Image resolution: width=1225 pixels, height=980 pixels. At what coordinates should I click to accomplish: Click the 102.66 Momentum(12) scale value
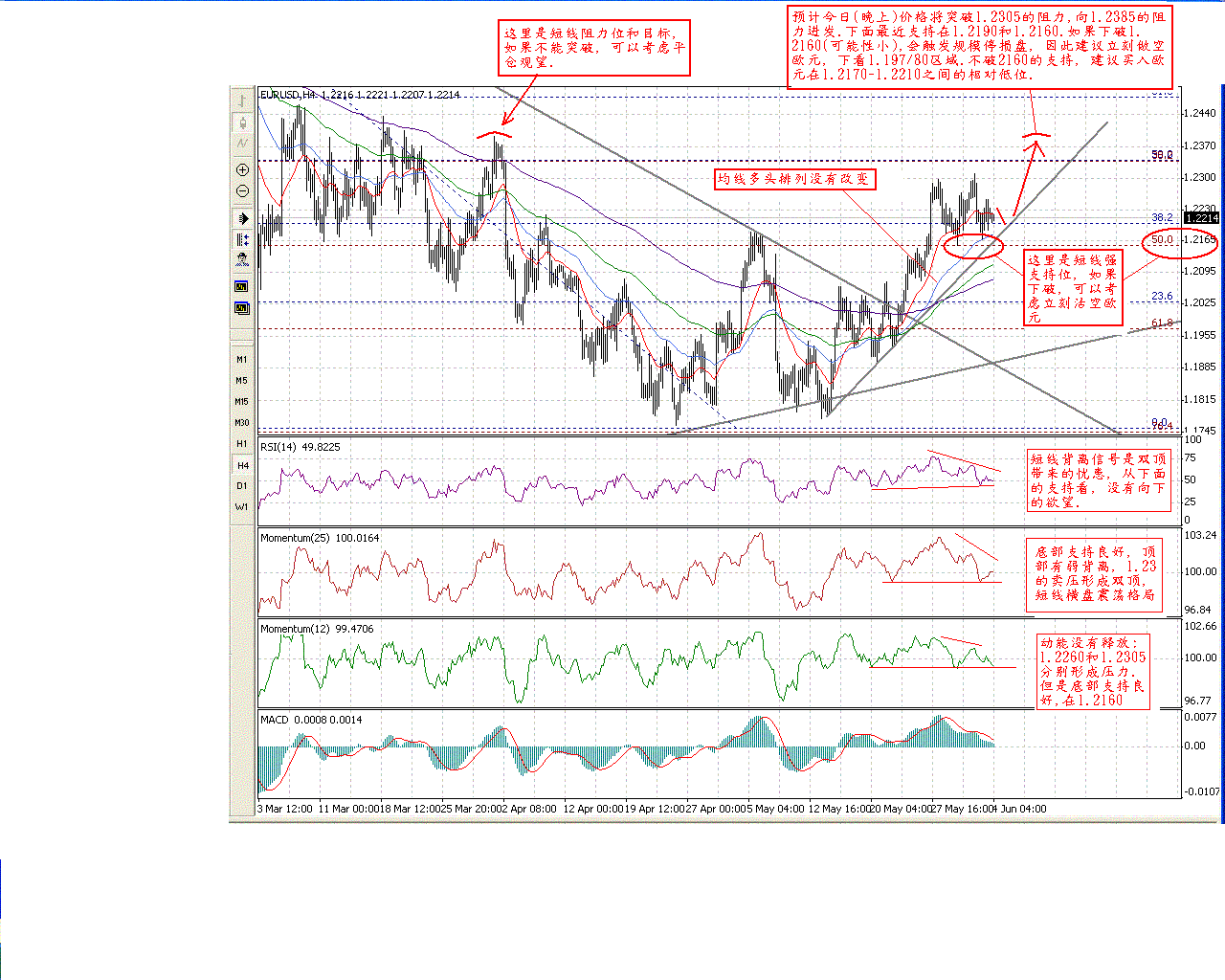coord(1201,626)
